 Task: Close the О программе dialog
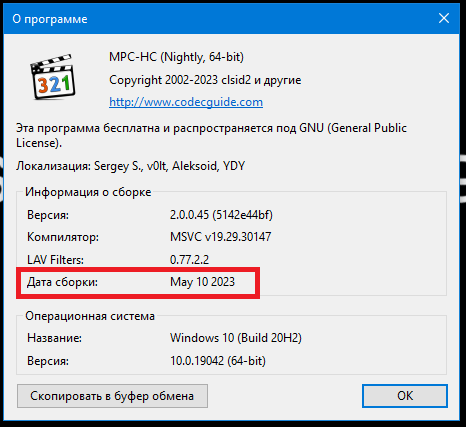click(x=444, y=18)
